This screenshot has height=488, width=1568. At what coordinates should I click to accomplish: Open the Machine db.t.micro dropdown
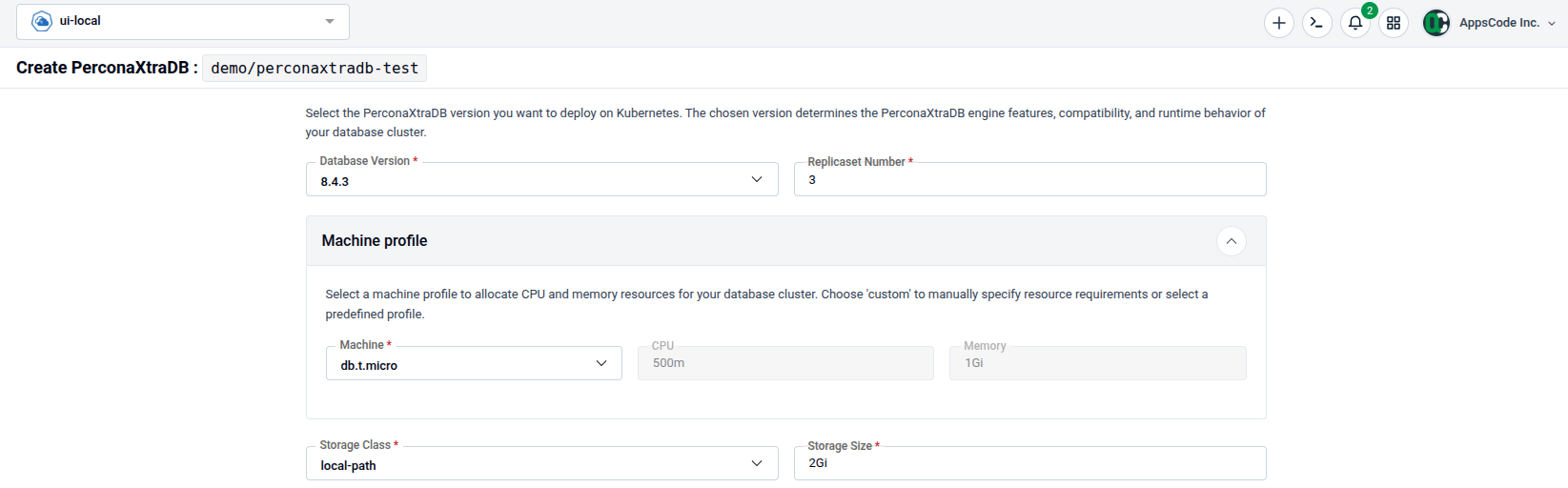click(x=474, y=363)
